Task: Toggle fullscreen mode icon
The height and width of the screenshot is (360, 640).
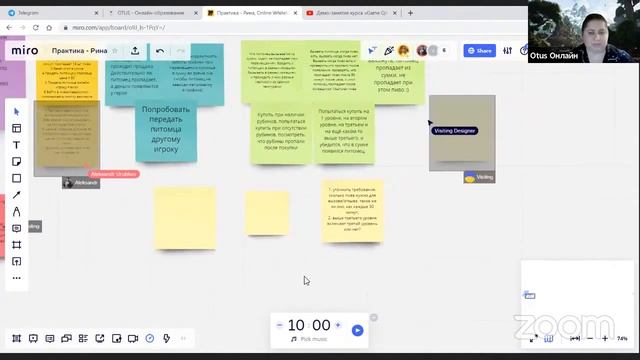Action: [x=533, y=338]
